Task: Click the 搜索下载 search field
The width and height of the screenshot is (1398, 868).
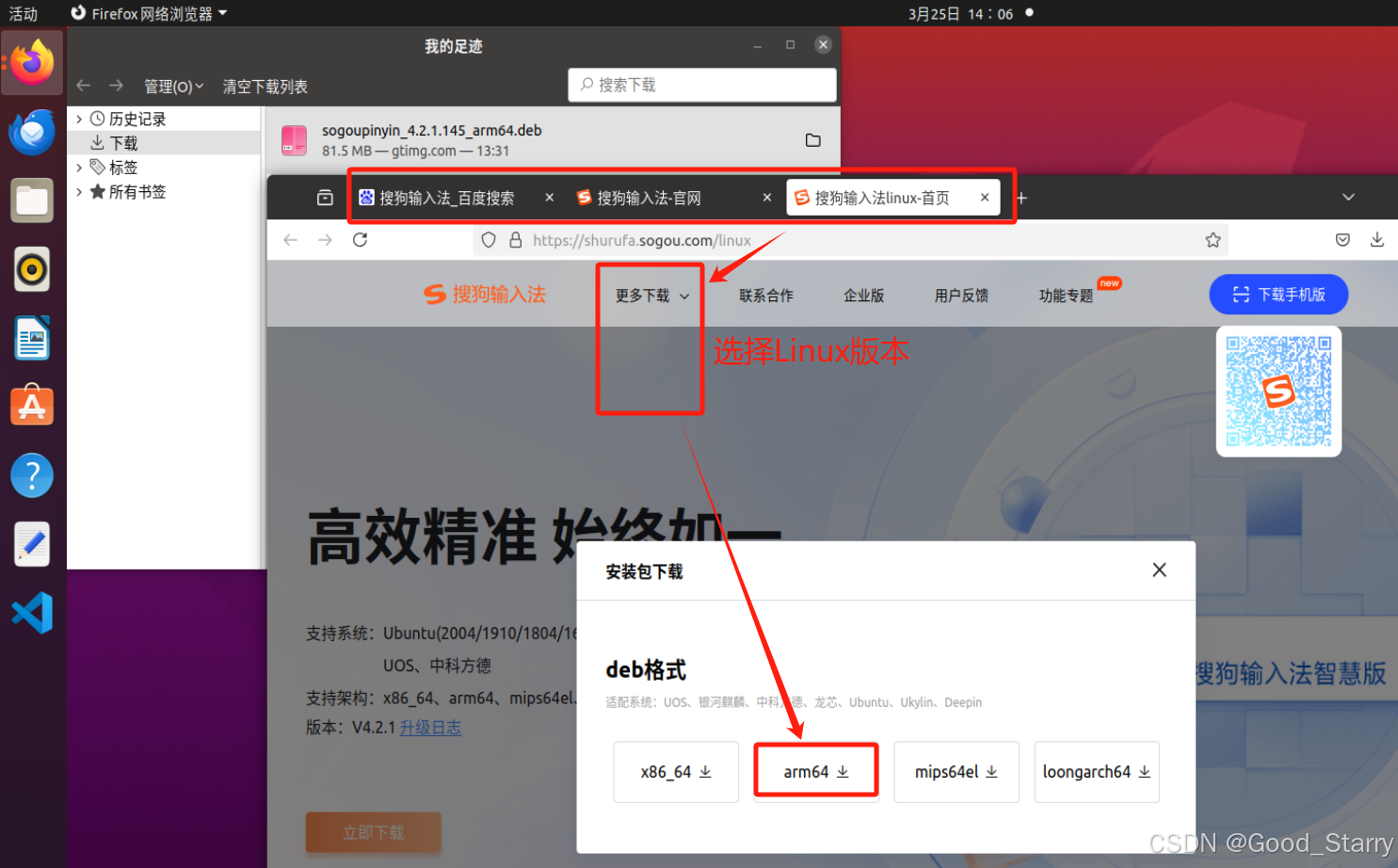Action: tap(702, 85)
